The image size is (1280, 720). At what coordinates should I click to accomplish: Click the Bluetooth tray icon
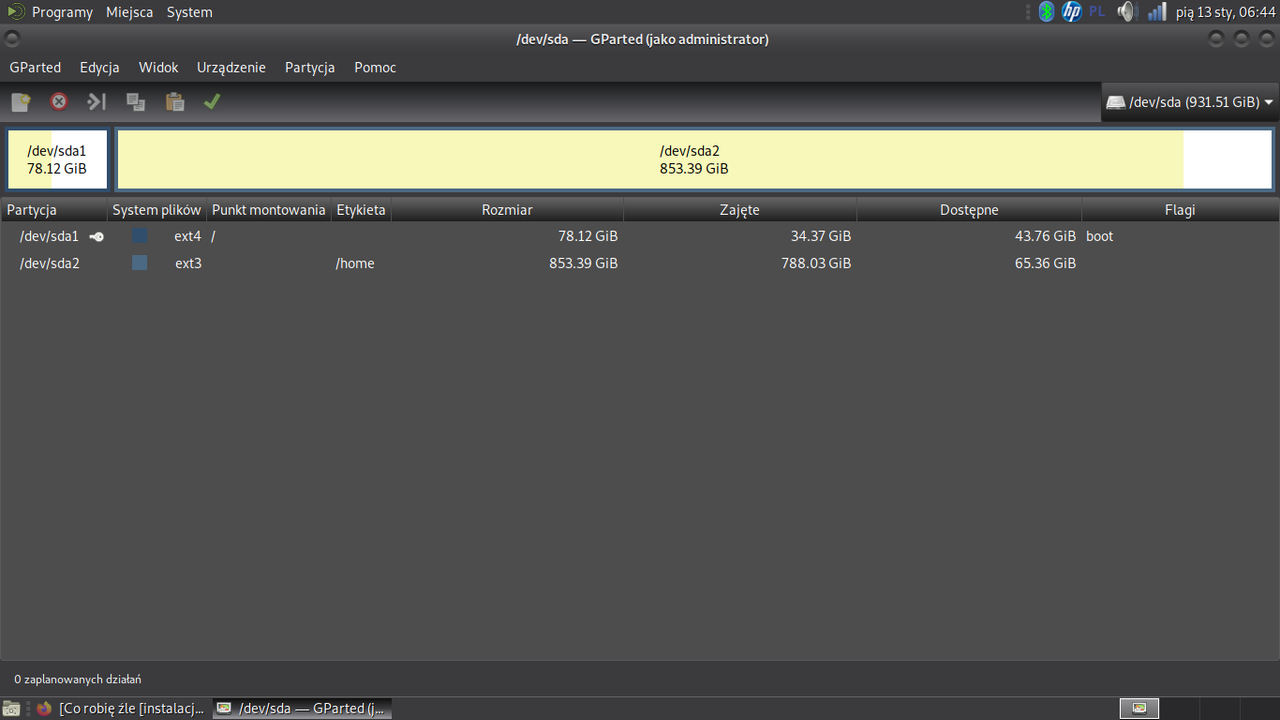pos(1047,12)
